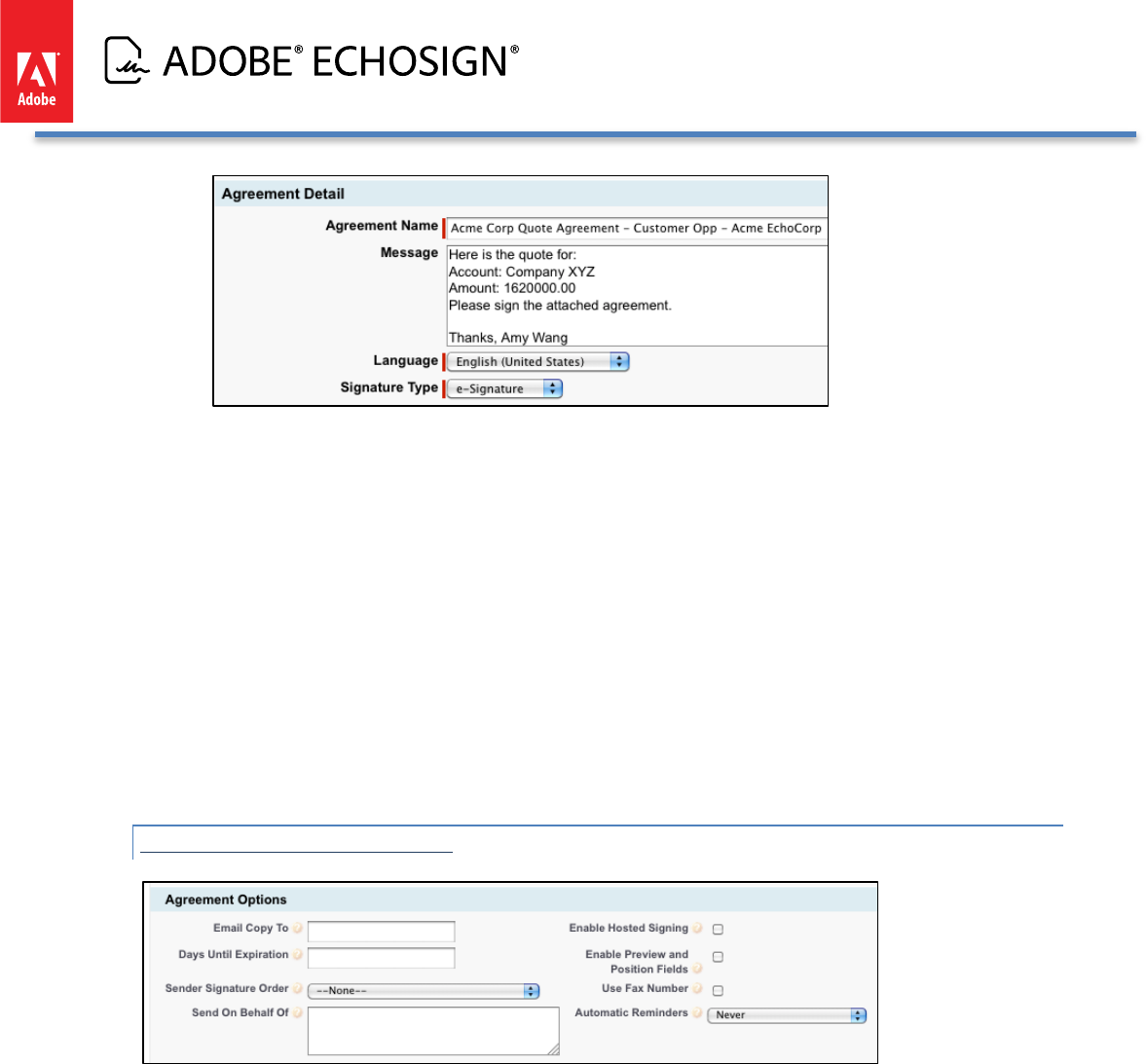
Task: Click the 'Amount: 1620000.00' line in the message
Action: click(512, 288)
